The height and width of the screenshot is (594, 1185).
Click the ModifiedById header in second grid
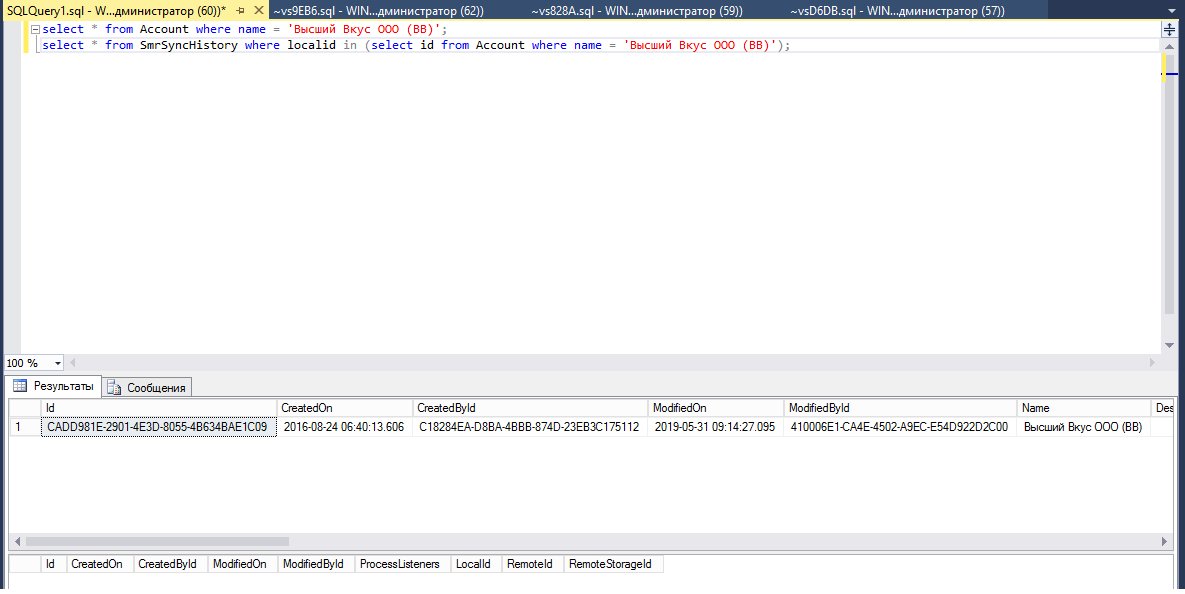click(316, 564)
